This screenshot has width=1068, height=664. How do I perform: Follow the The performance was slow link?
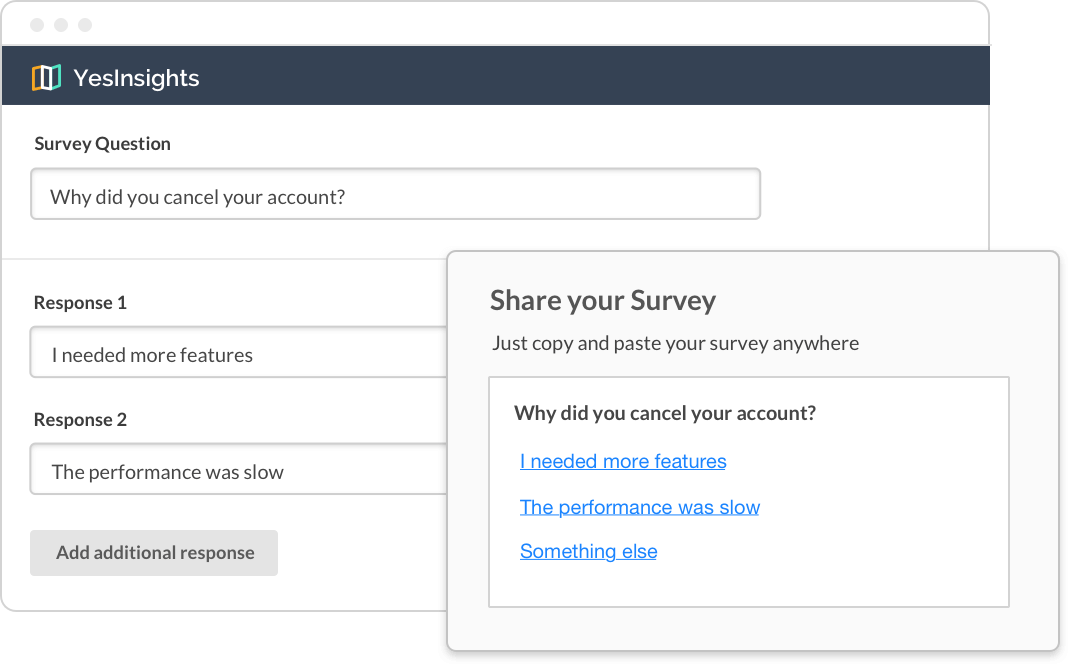point(639,507)
